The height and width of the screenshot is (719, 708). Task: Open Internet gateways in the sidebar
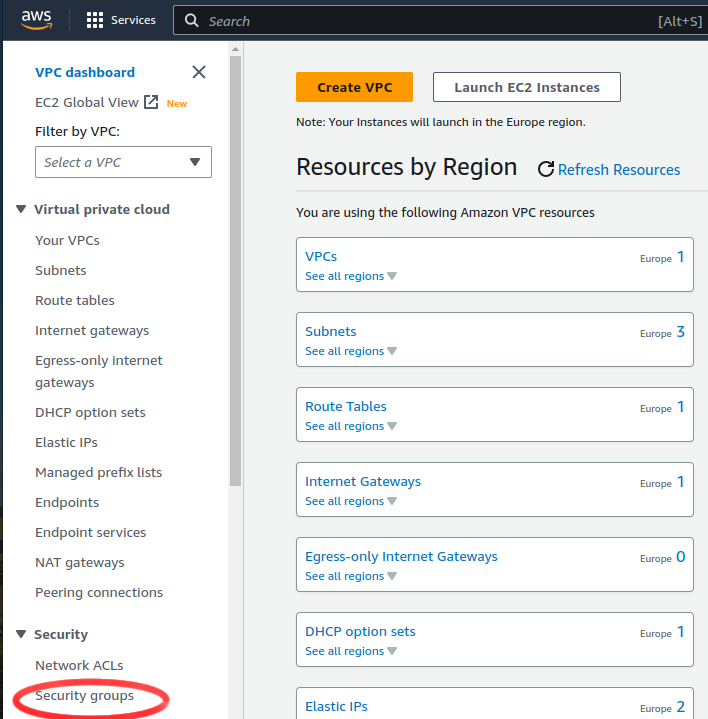92,331
